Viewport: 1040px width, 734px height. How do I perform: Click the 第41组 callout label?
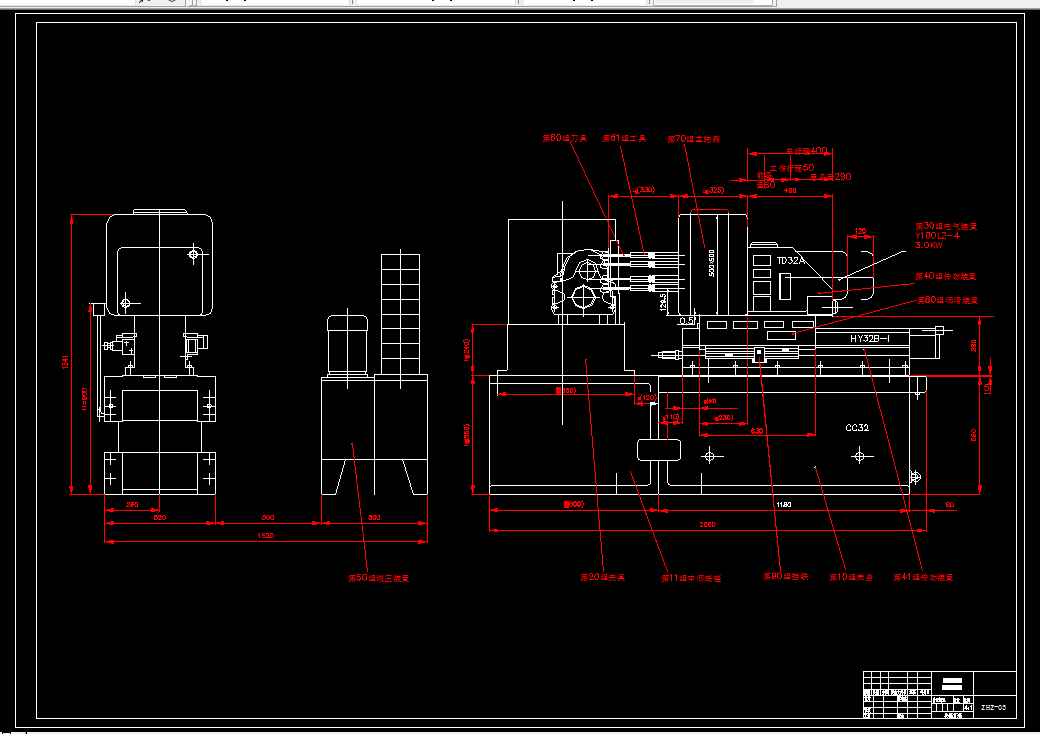click(x=923, y=577)
